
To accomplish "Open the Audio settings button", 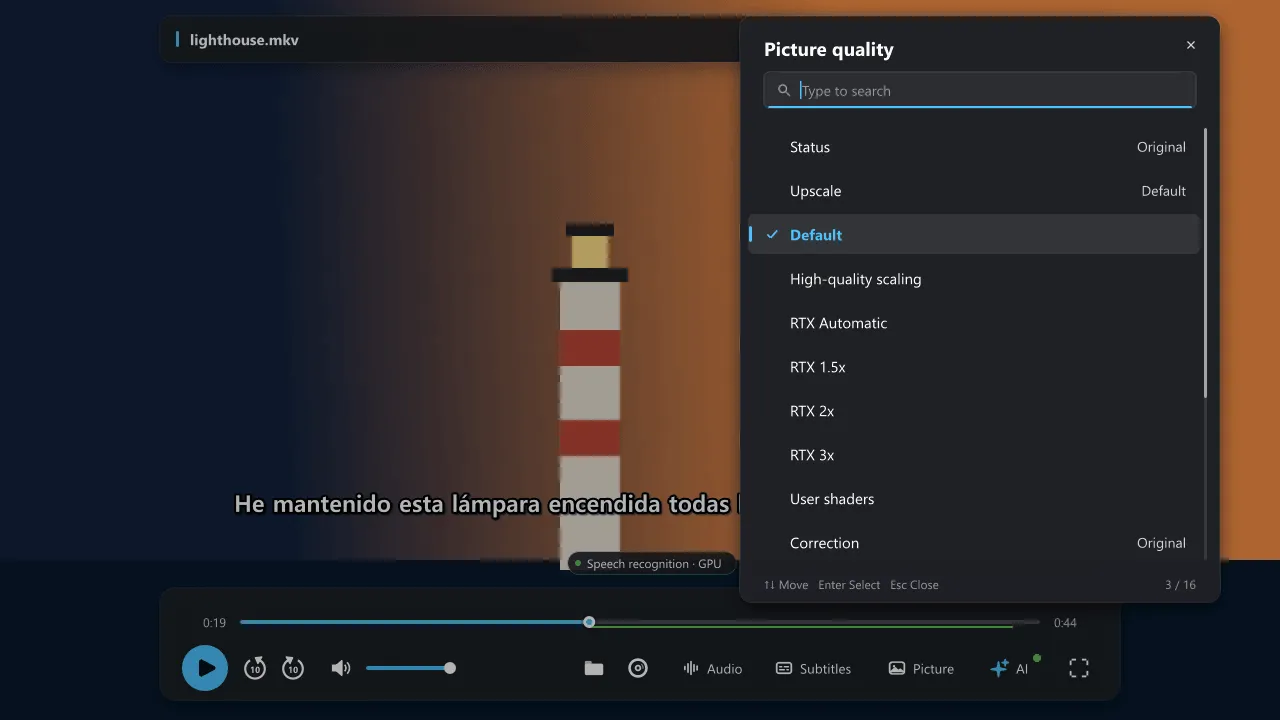I will tap(712, 668).
